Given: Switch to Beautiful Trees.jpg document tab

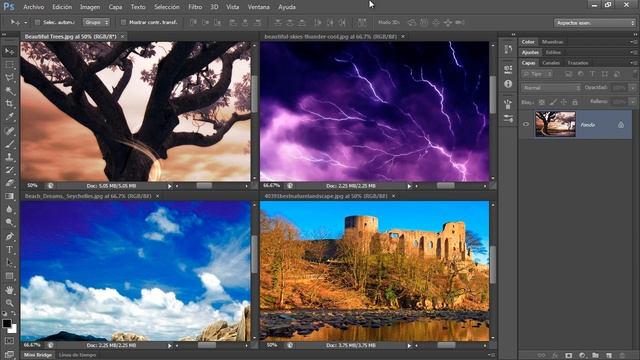Looking at the screenshot, I should click(71, 36).
